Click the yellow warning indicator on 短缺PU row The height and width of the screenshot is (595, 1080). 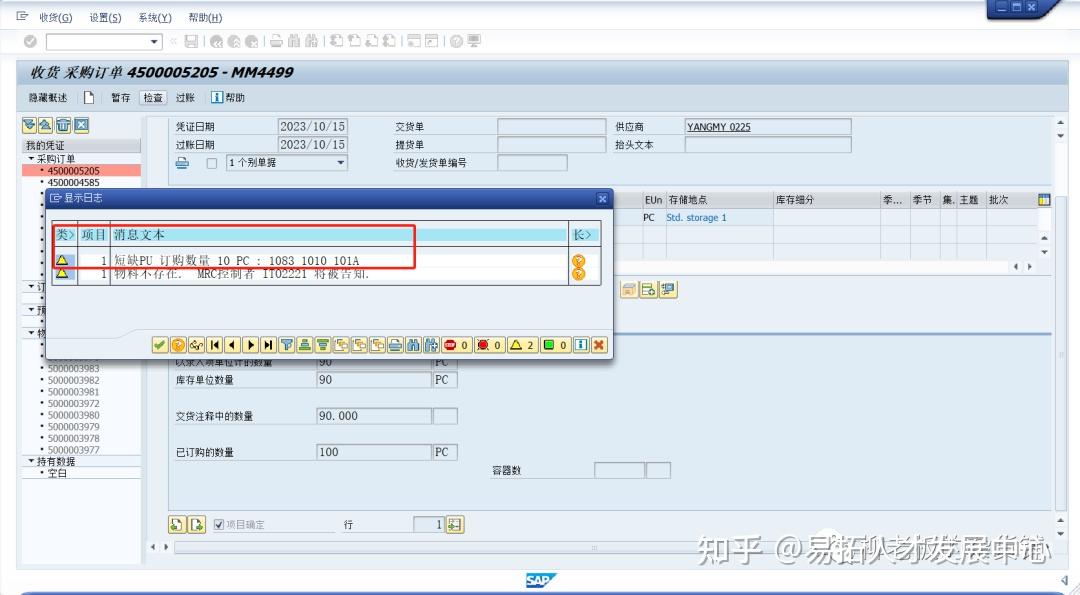[x=63, y=259]
